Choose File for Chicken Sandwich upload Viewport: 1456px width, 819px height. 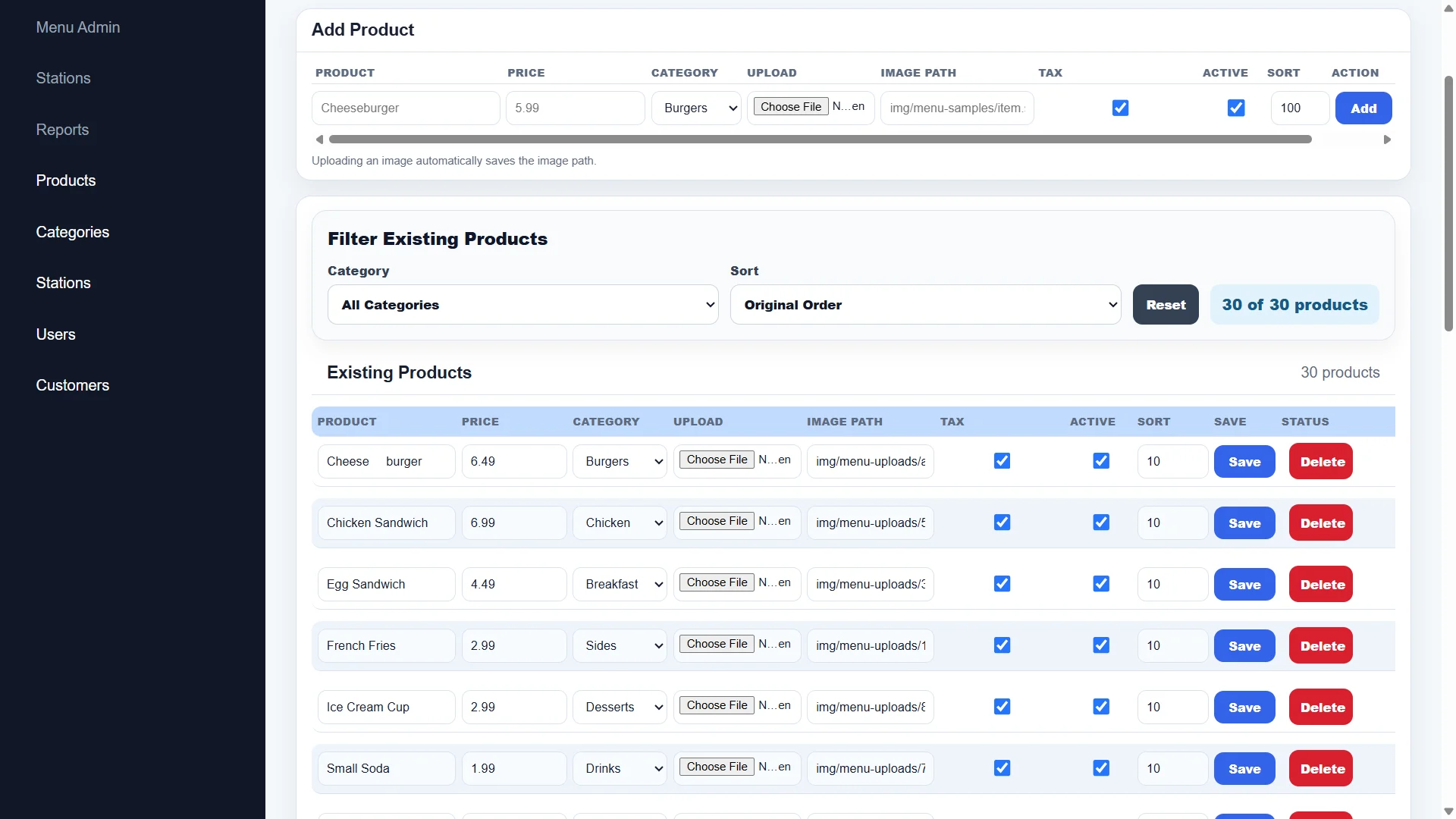tap(717, 521)
